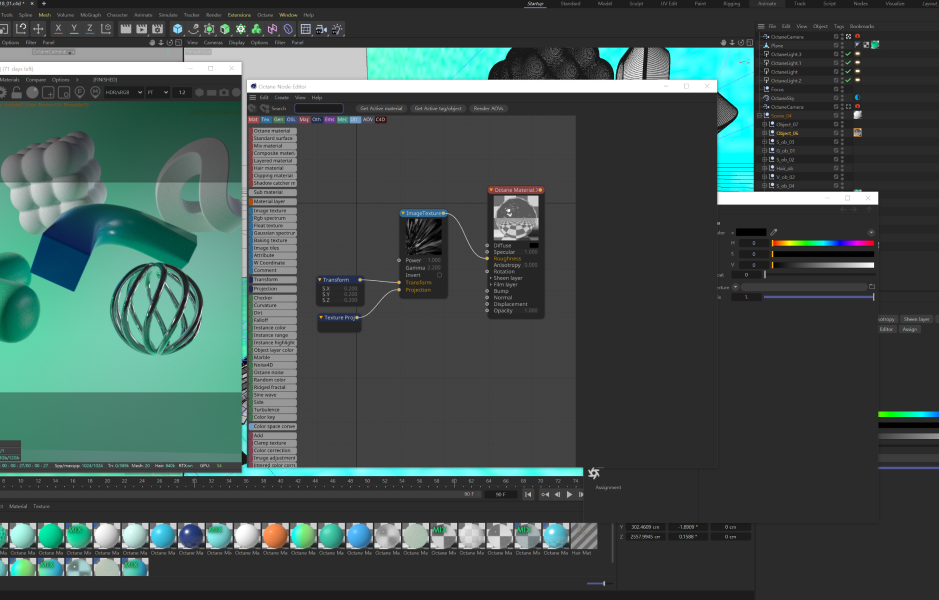
Task: Click Object Manager hamburger menu icon
Action: [761, 26]
